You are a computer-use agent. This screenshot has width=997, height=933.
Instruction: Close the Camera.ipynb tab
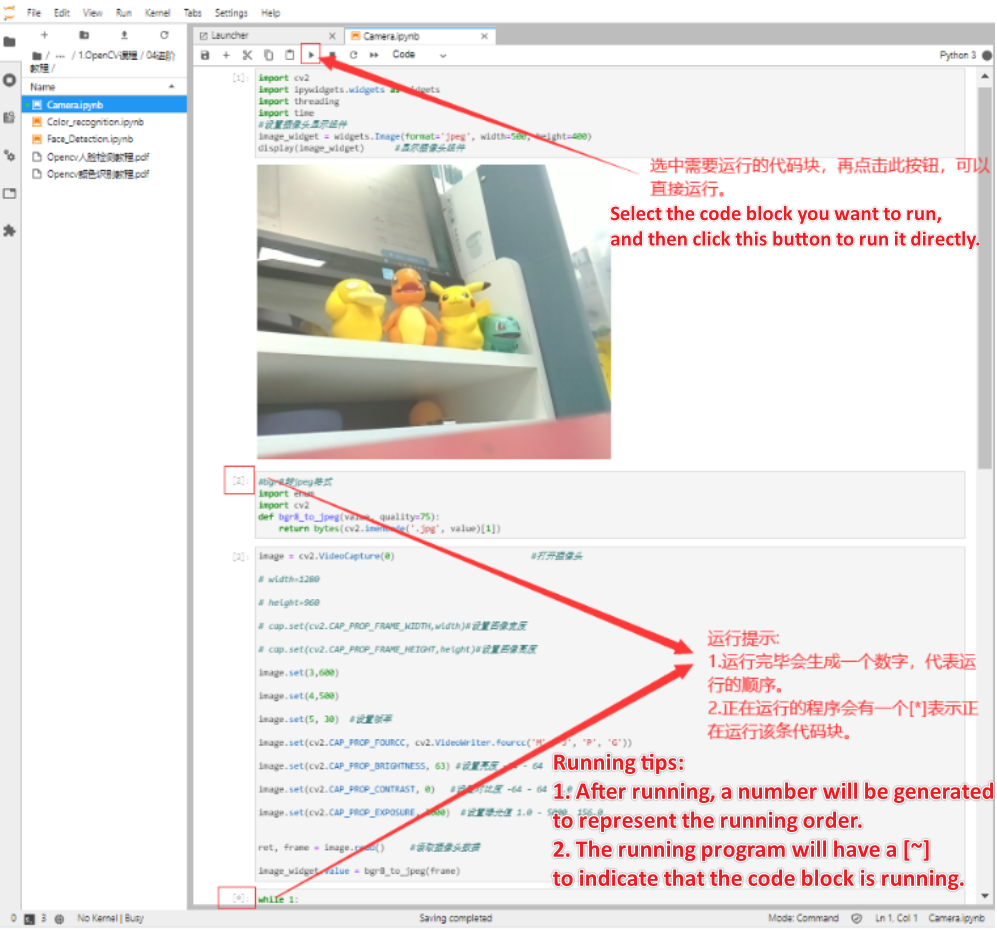pyautogui.click(x=485, y=36)
